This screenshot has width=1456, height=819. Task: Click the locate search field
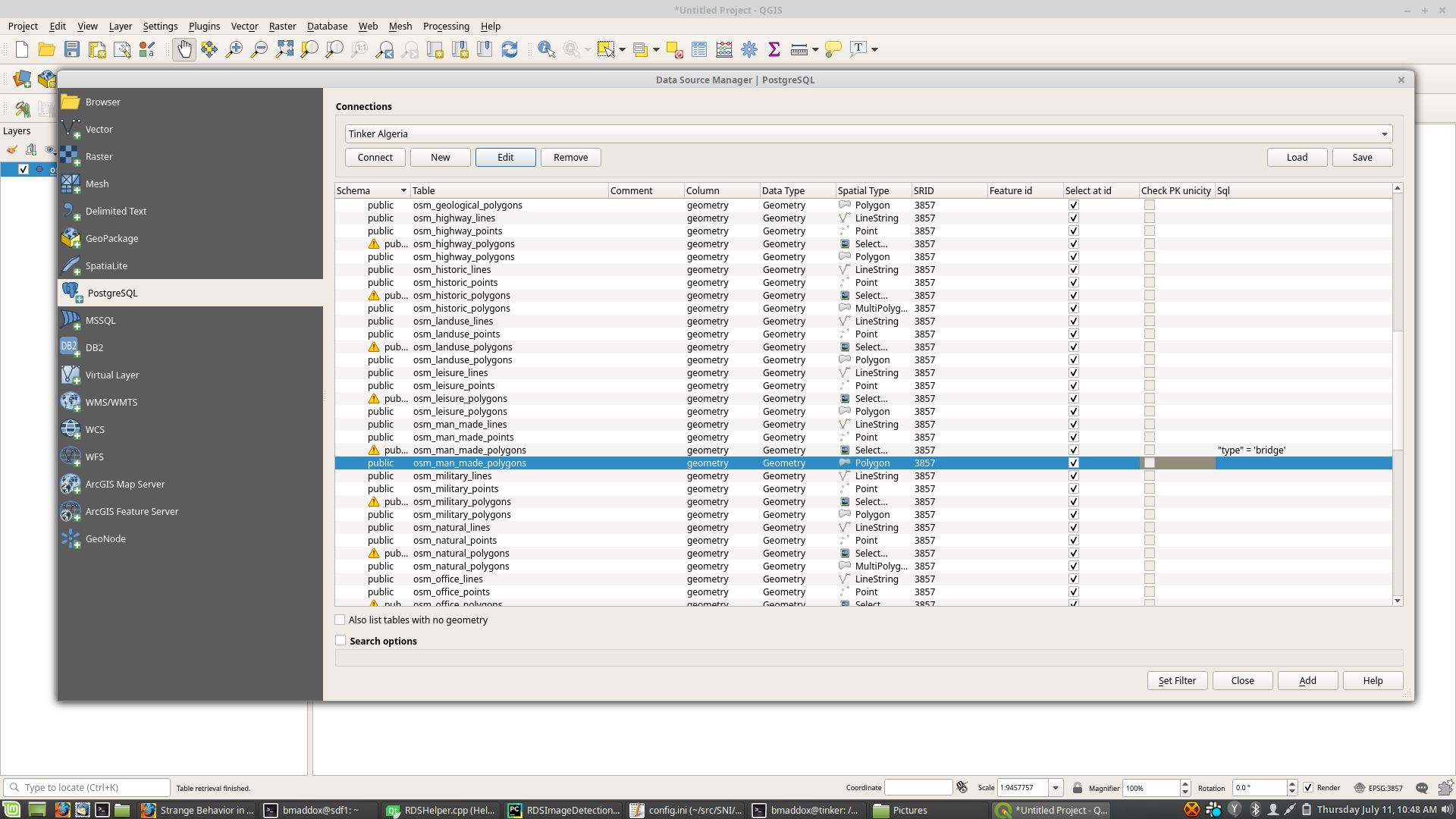click(x=87, y=787)
